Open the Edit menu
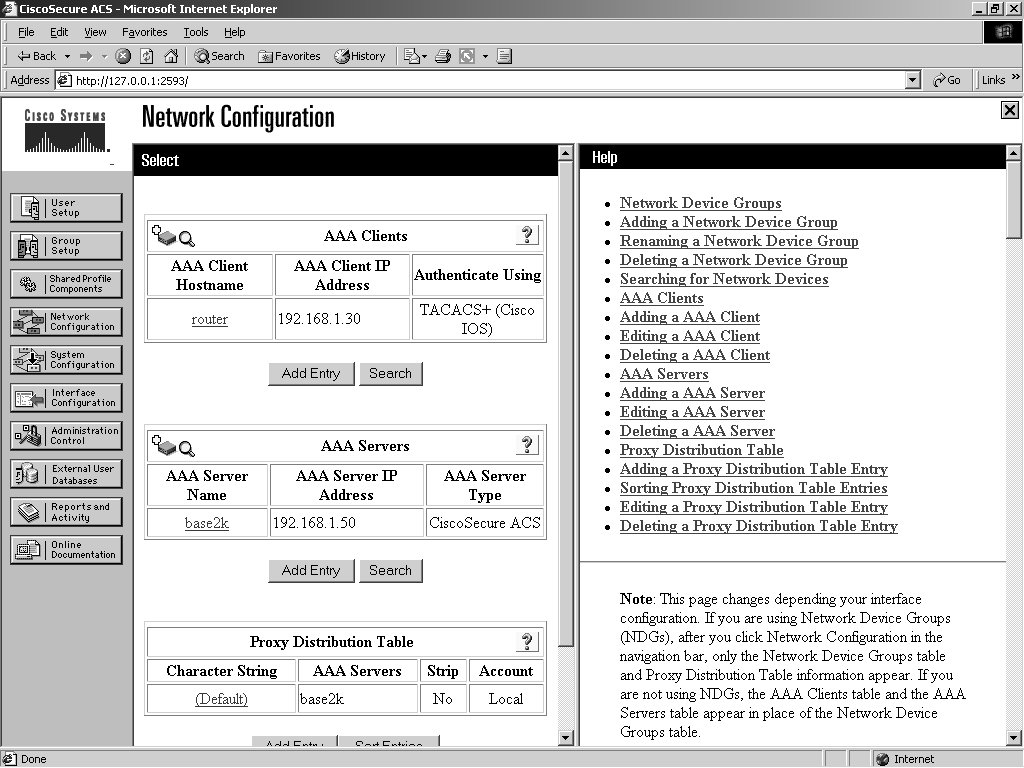Image resolution: width=1024 pixels, height=768 pixels. (x=59, y=32)
